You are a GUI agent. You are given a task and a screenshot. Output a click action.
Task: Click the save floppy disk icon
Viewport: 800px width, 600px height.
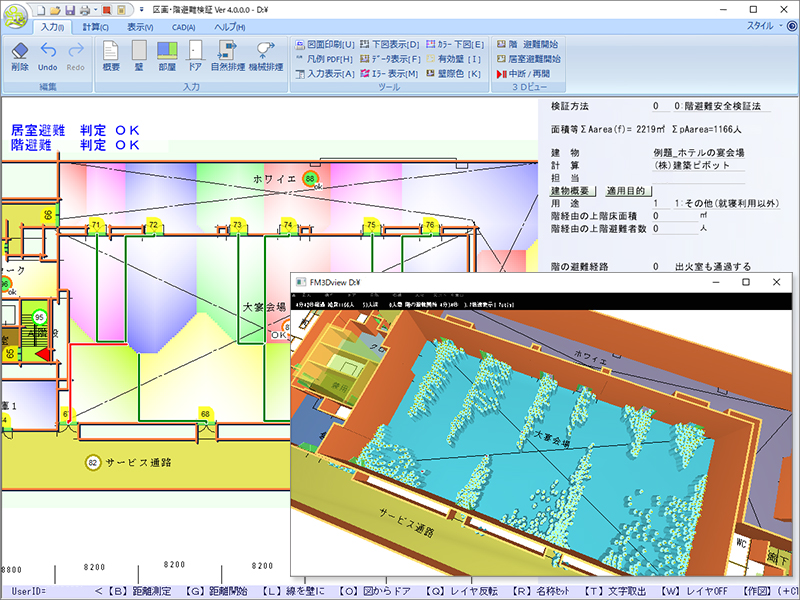pos(81,8)
